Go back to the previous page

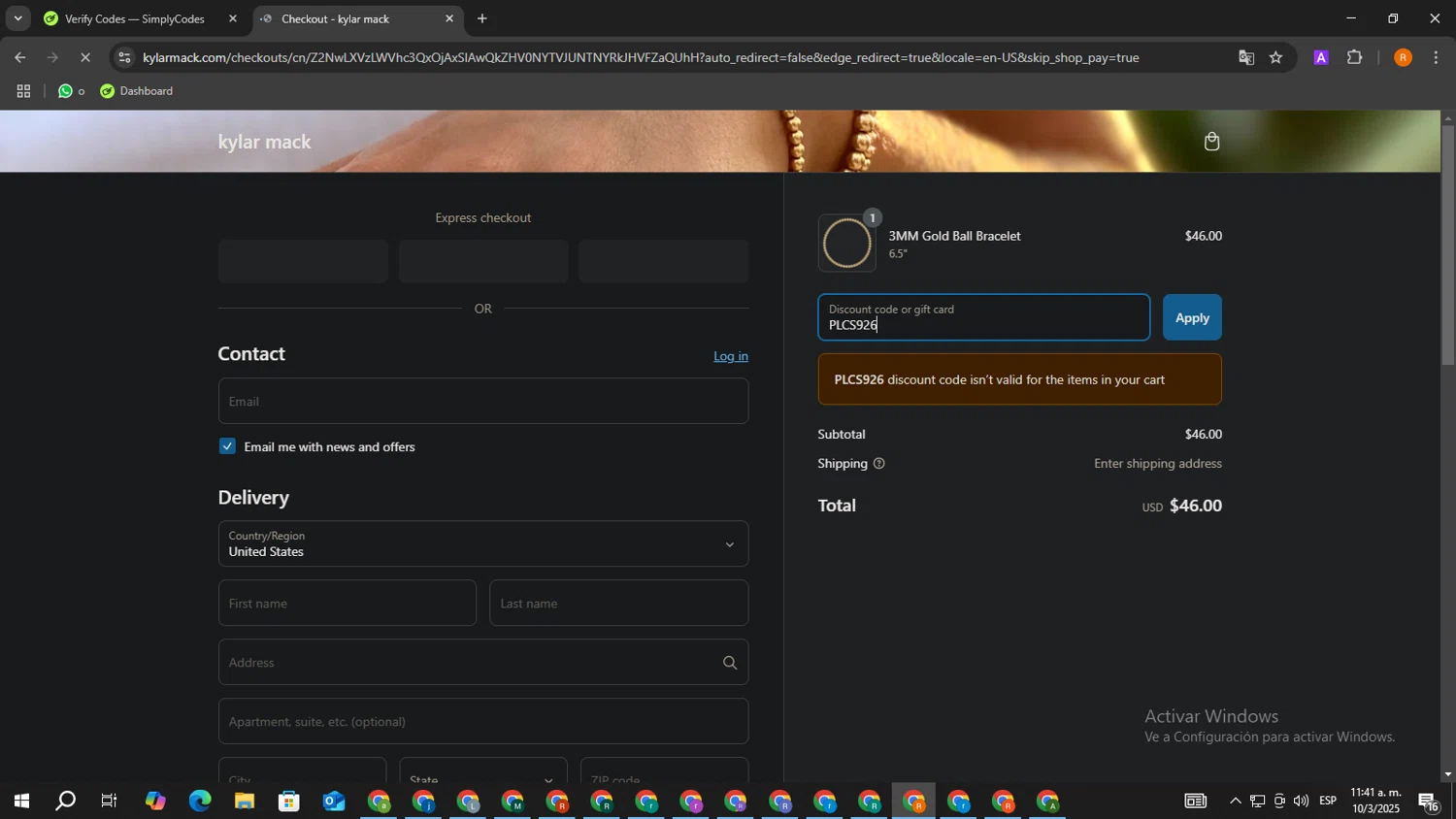tap(20, 58)
